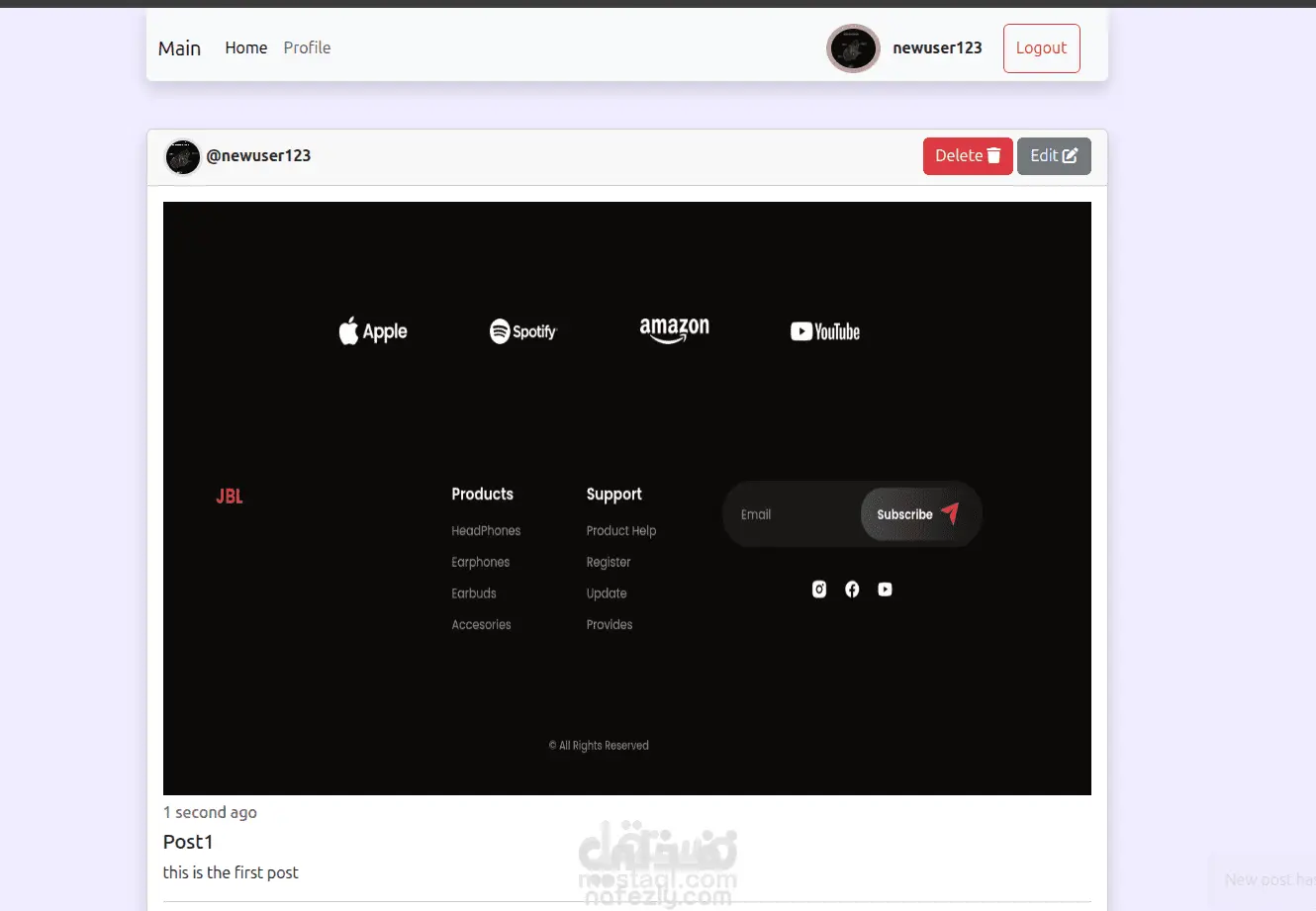
Task: Open the Profile nav item
Action: coord(307,47)
